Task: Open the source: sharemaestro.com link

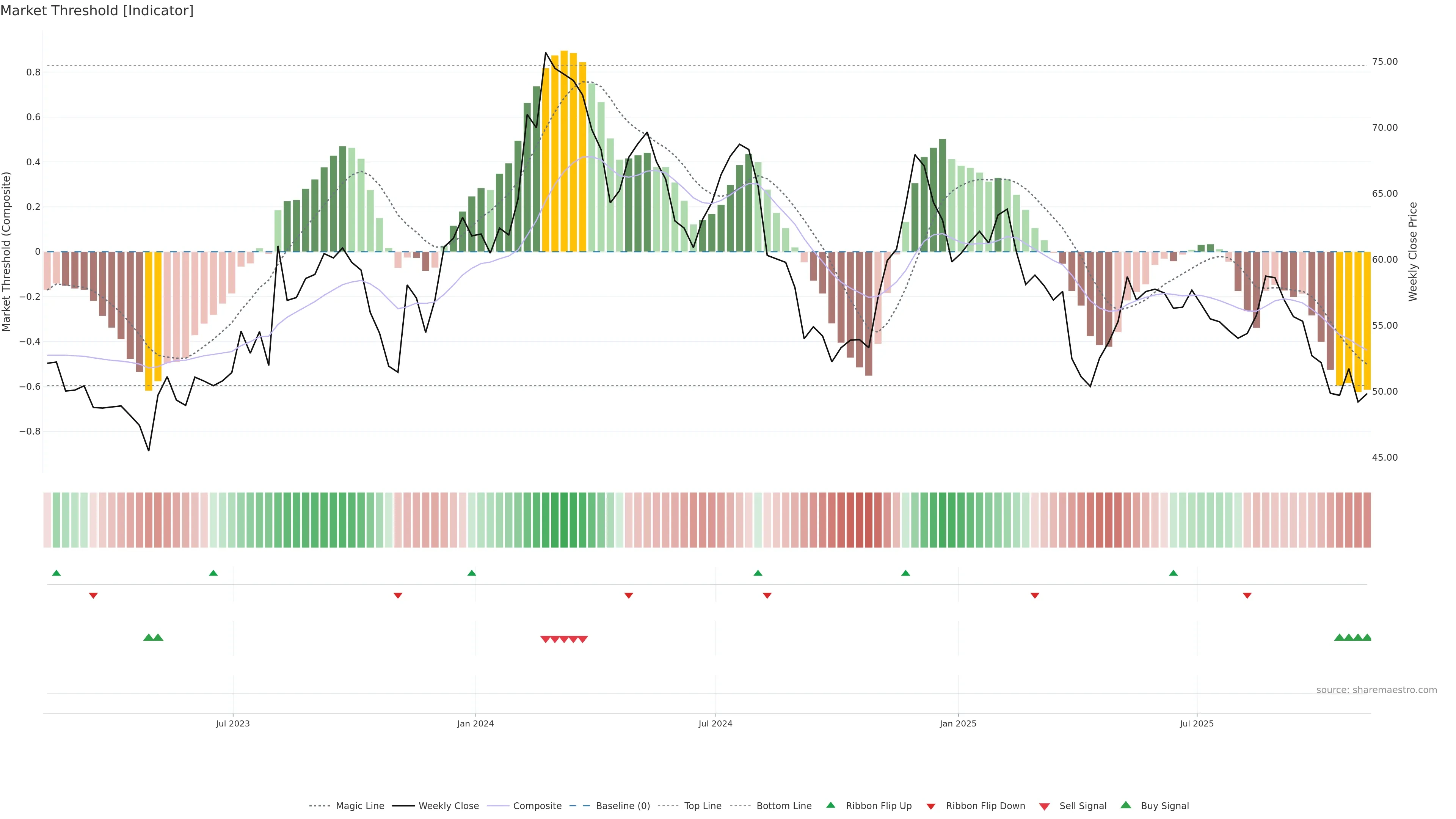Action: (1376, 690)
